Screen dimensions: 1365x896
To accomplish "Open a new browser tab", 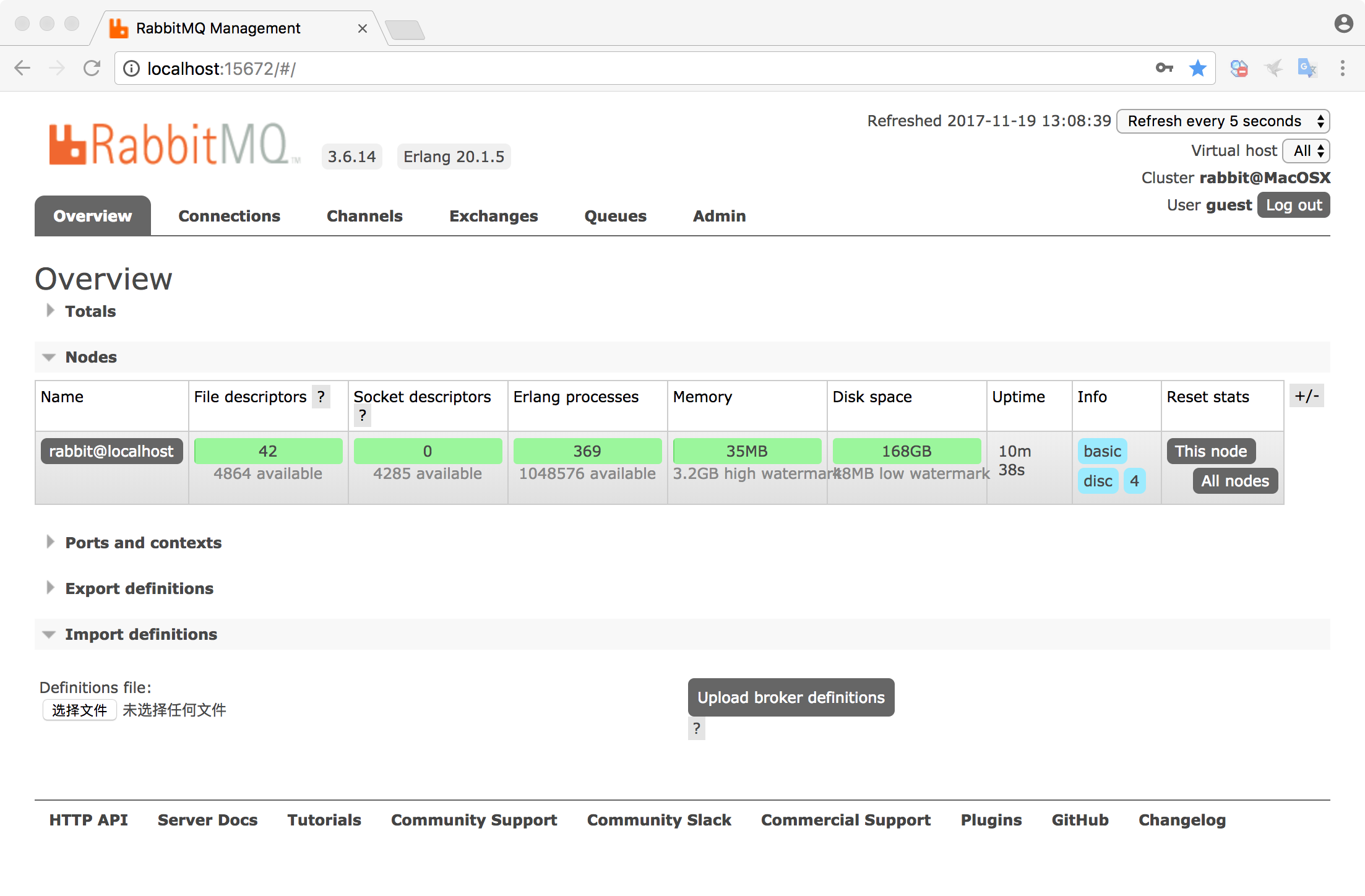I will click(x=405, y=30).
